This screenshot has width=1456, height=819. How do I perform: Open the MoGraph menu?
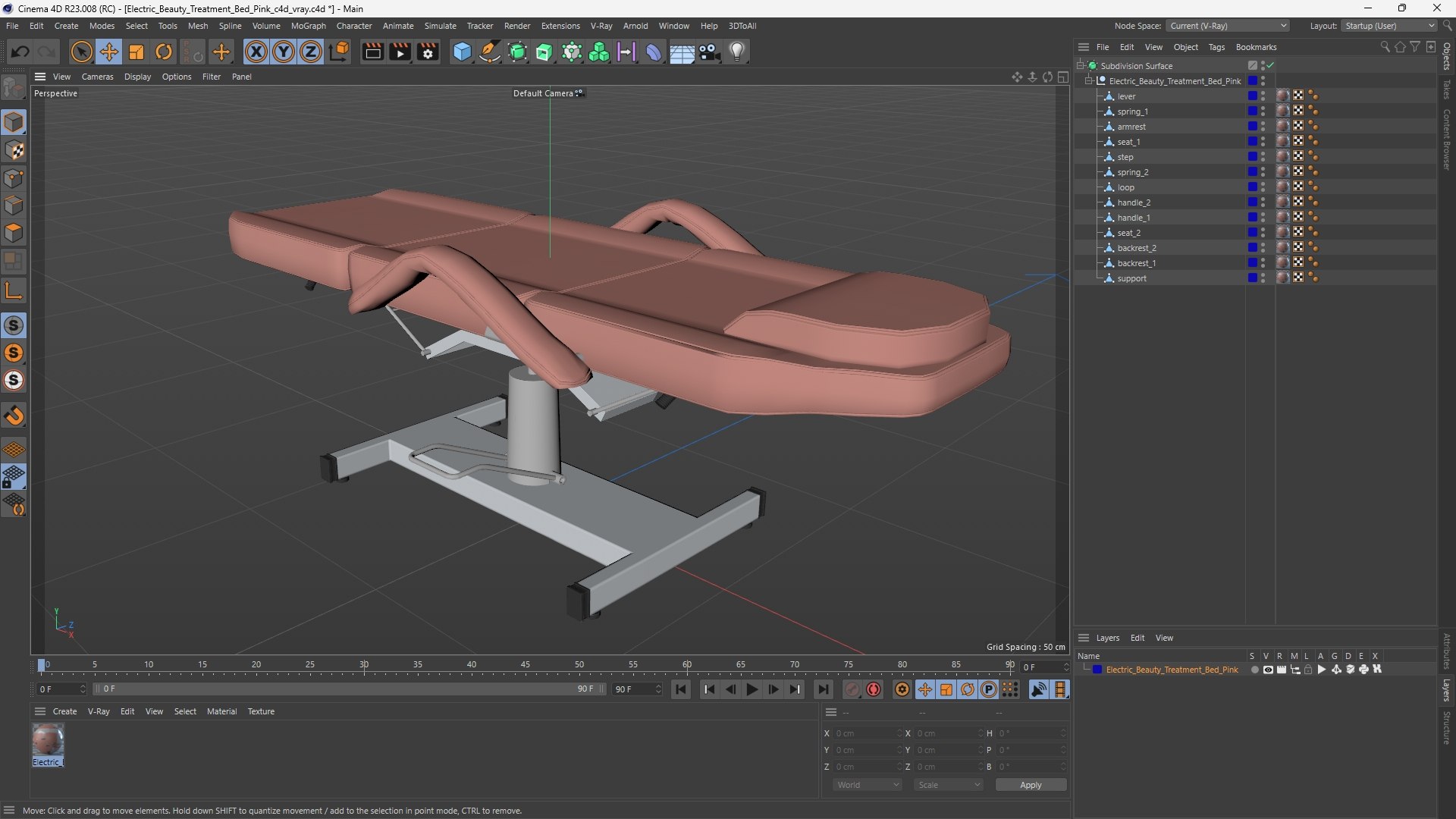point(308,26)
